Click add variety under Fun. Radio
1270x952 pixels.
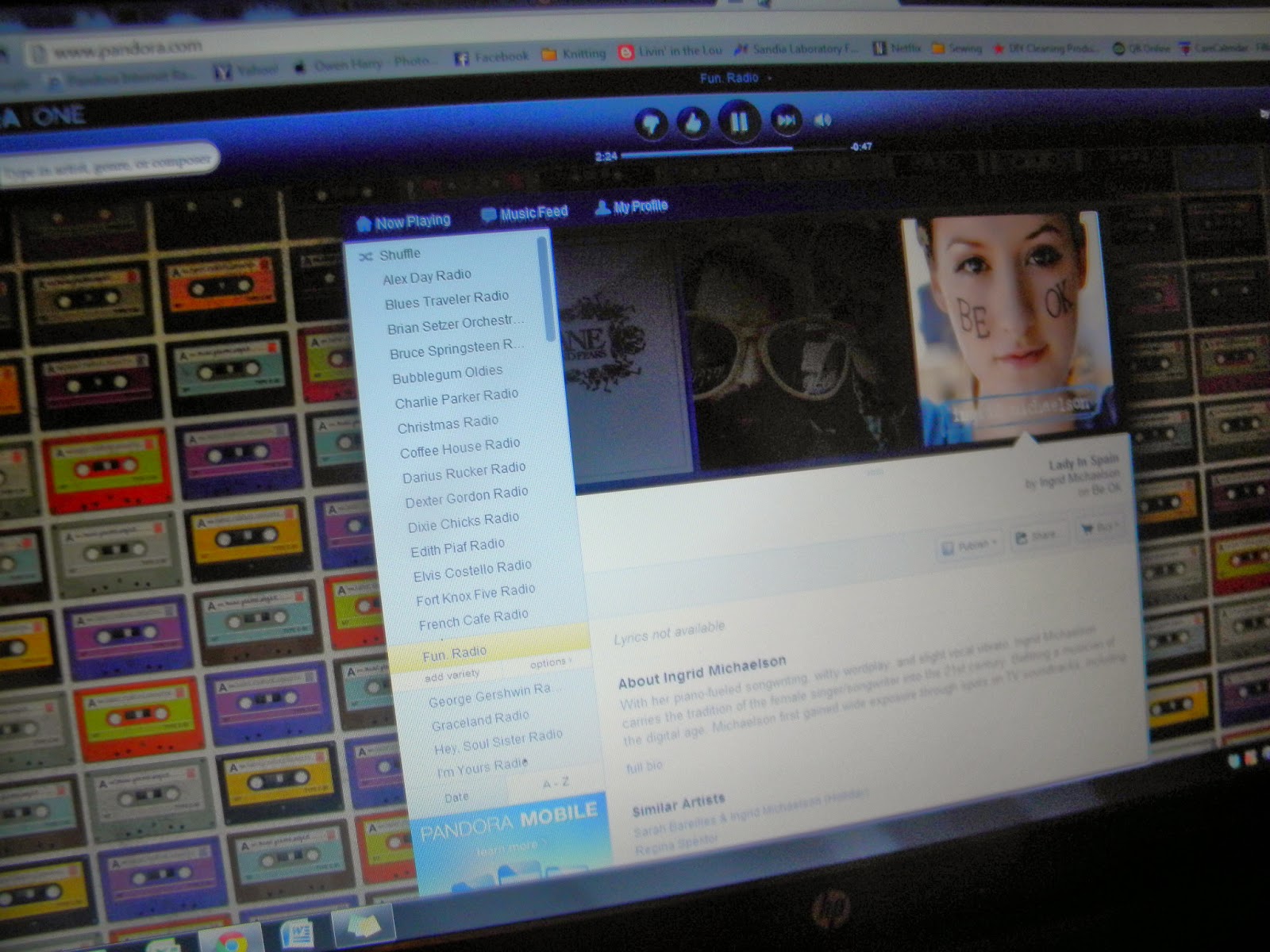(x=452, y=676)
